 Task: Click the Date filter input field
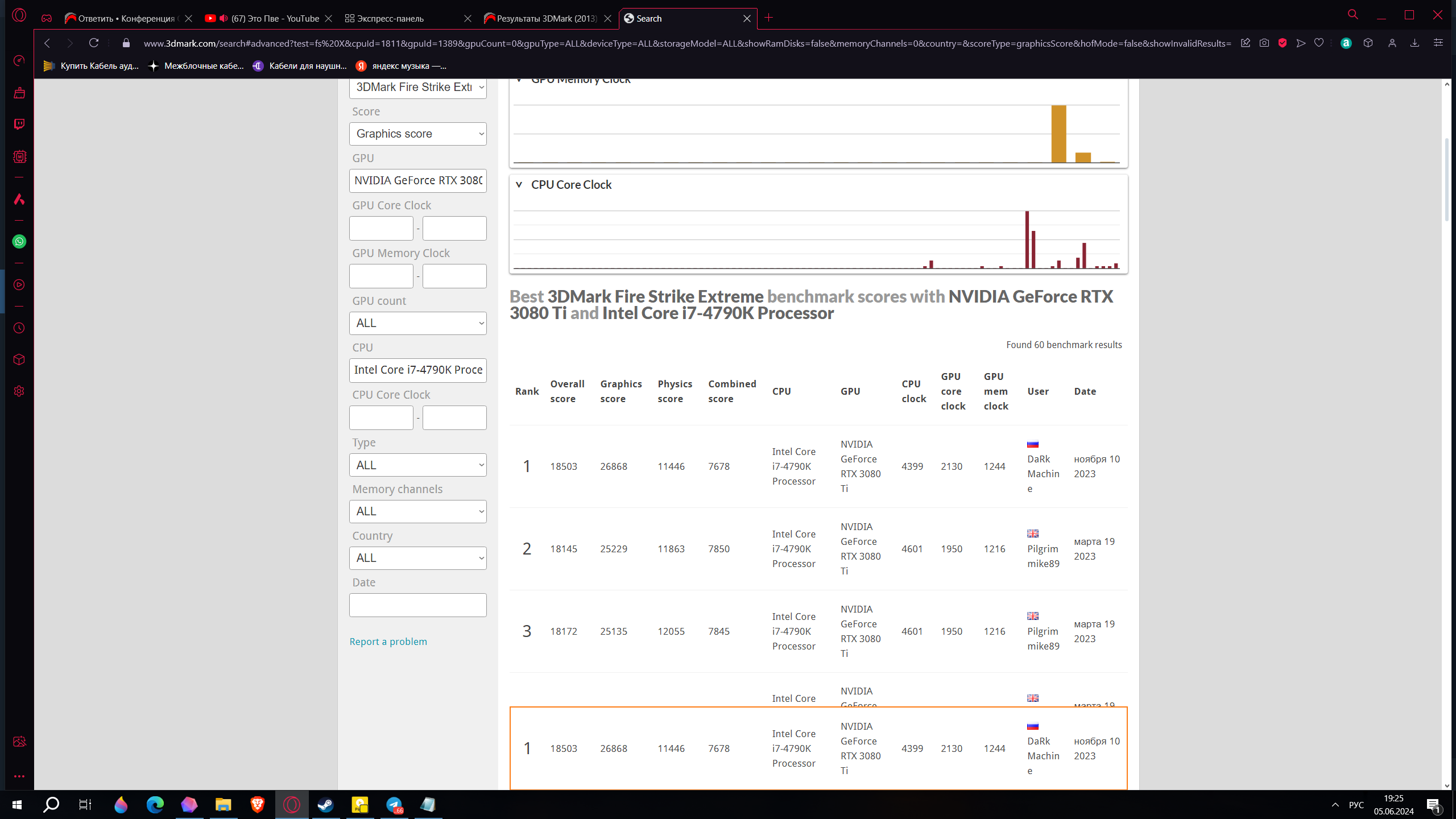(417, 605)
